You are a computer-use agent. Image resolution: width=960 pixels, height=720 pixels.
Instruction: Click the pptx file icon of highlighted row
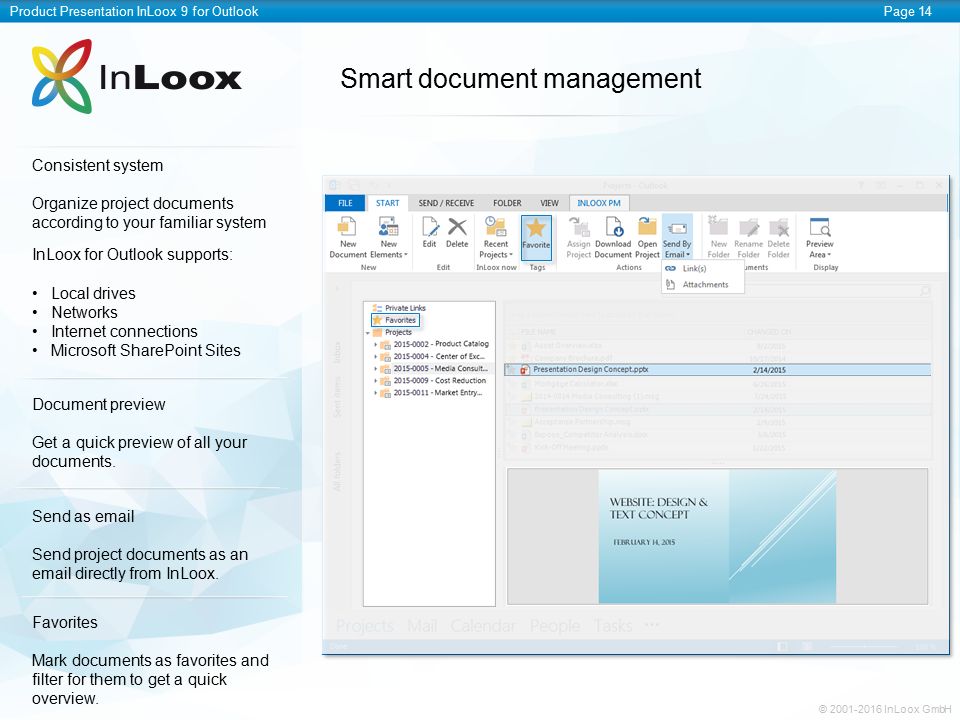[524, 370]
